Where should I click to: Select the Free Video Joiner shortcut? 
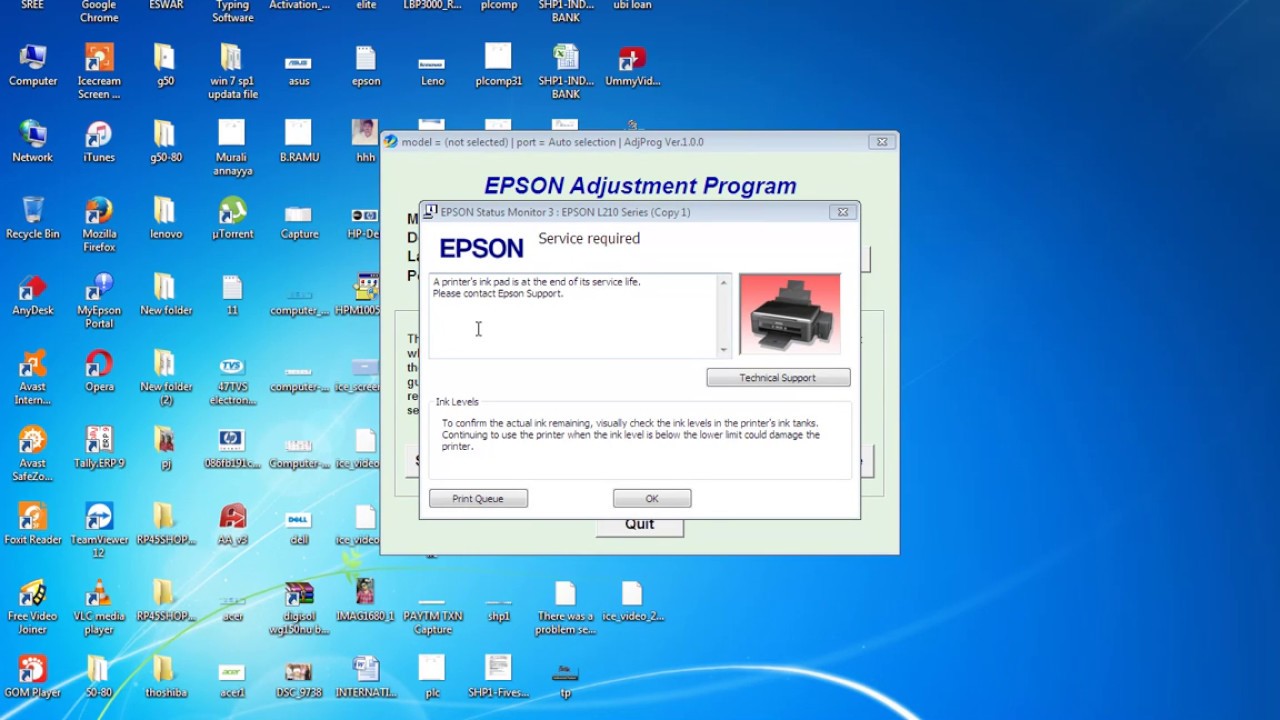pos(33,607)
